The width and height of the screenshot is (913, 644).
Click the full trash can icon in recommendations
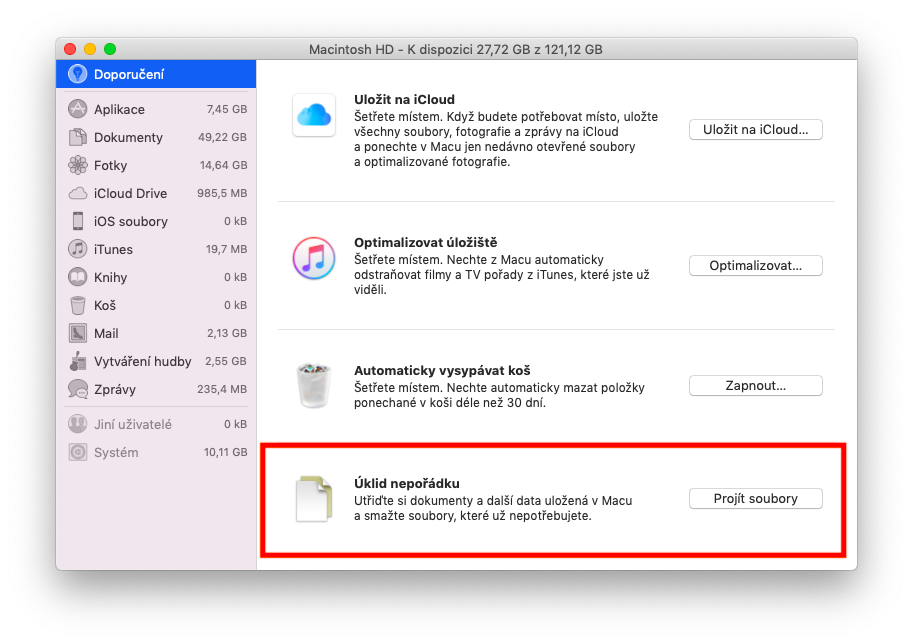(x=314, y=385)
